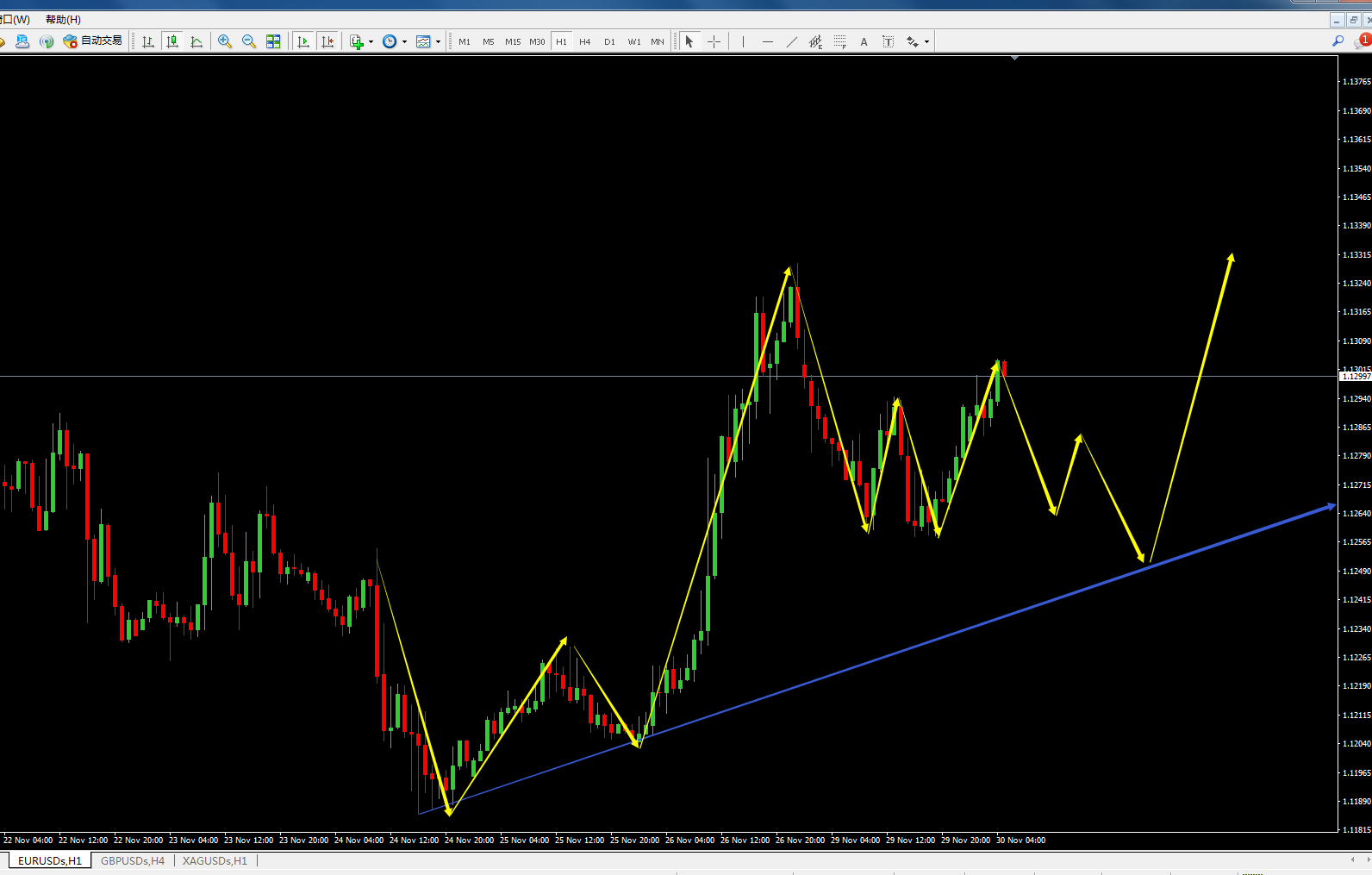Click the periodicity clock icon

point(390,41)
